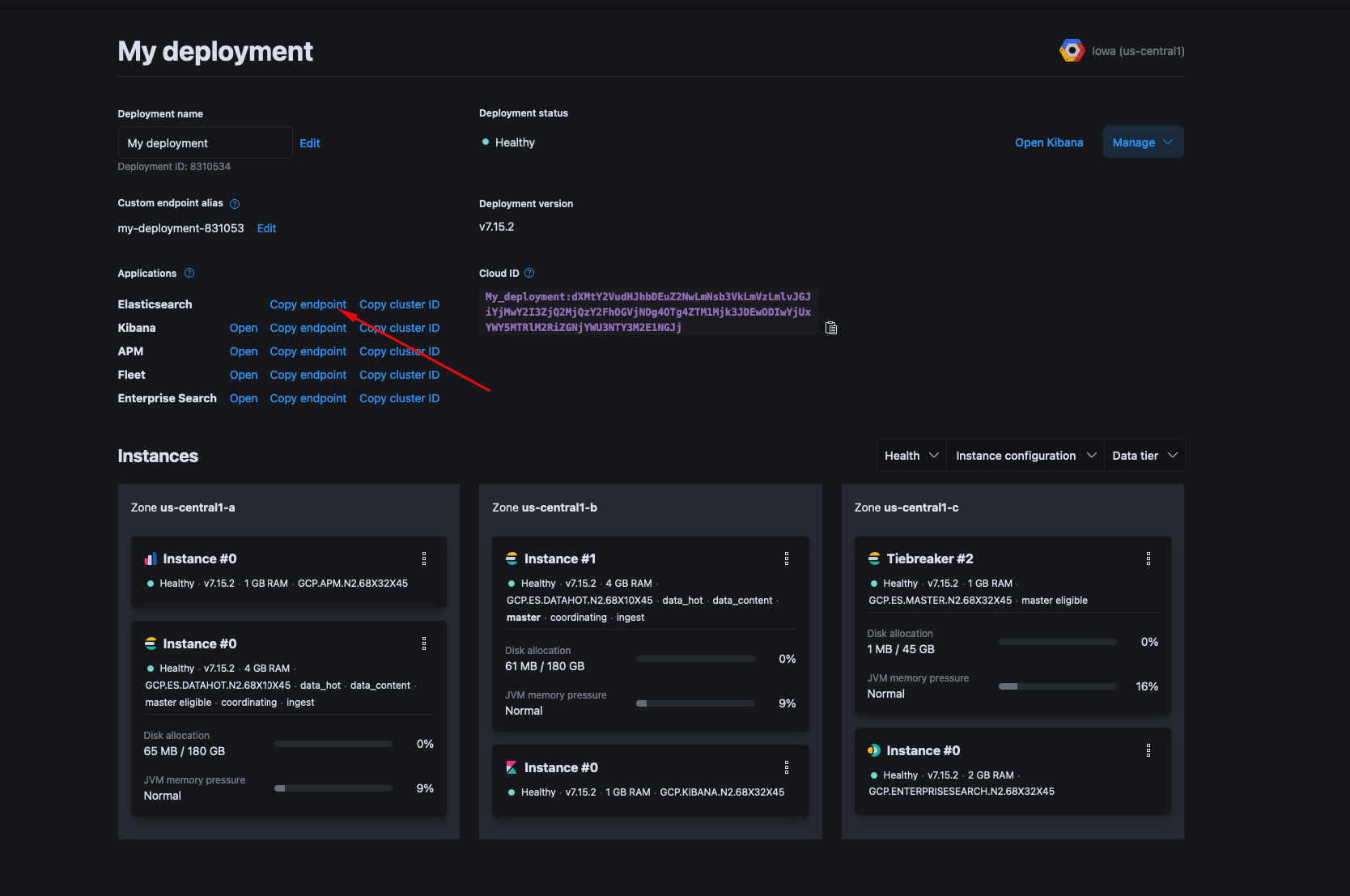Edit the custom endpoint alias
Image resolution: width=1350 pixels, height=896 pixels.
[x=266, y=228]
